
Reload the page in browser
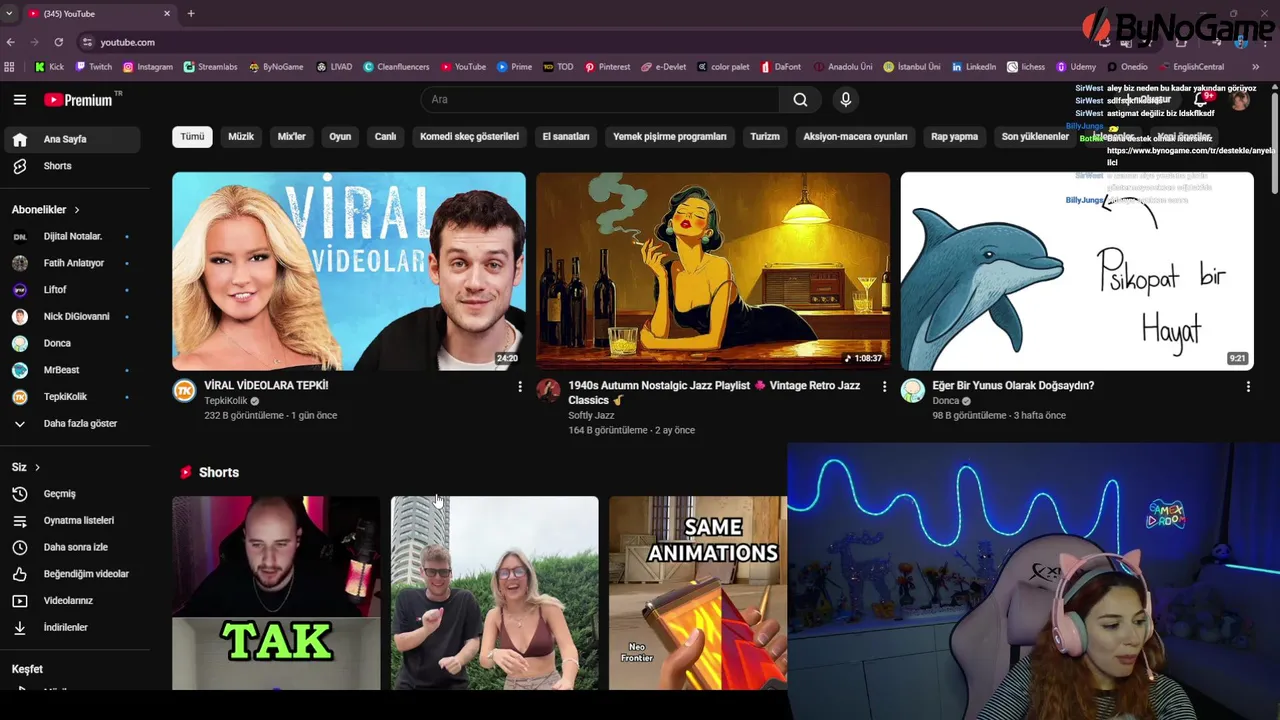coord(59,42)
